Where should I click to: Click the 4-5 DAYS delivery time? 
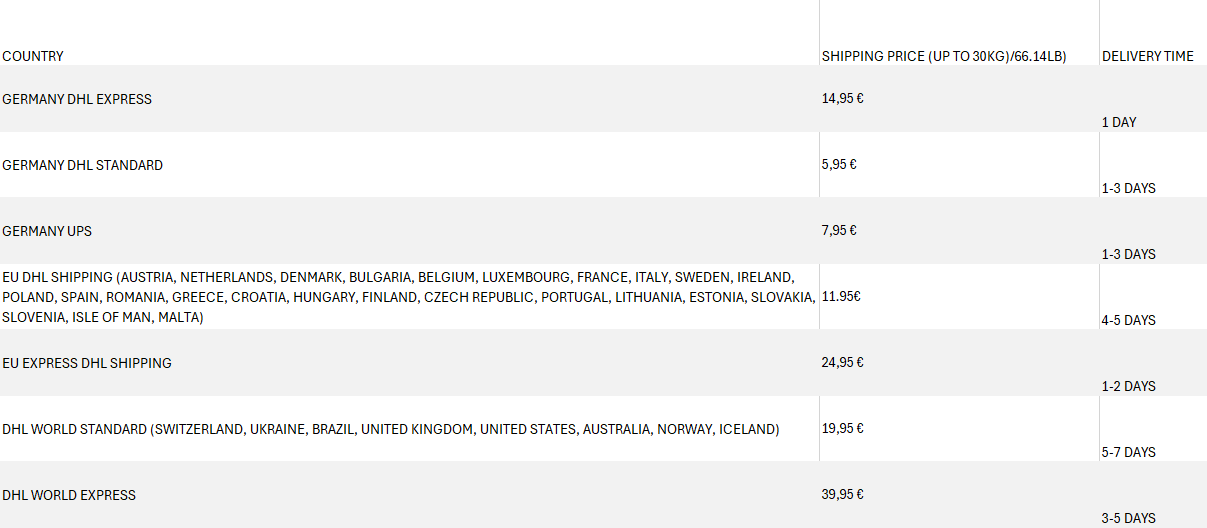pos(1128,320)
